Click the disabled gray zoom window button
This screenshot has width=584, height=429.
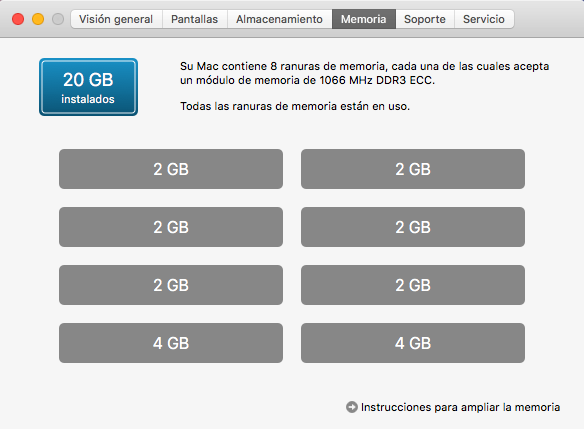(58, 19)
